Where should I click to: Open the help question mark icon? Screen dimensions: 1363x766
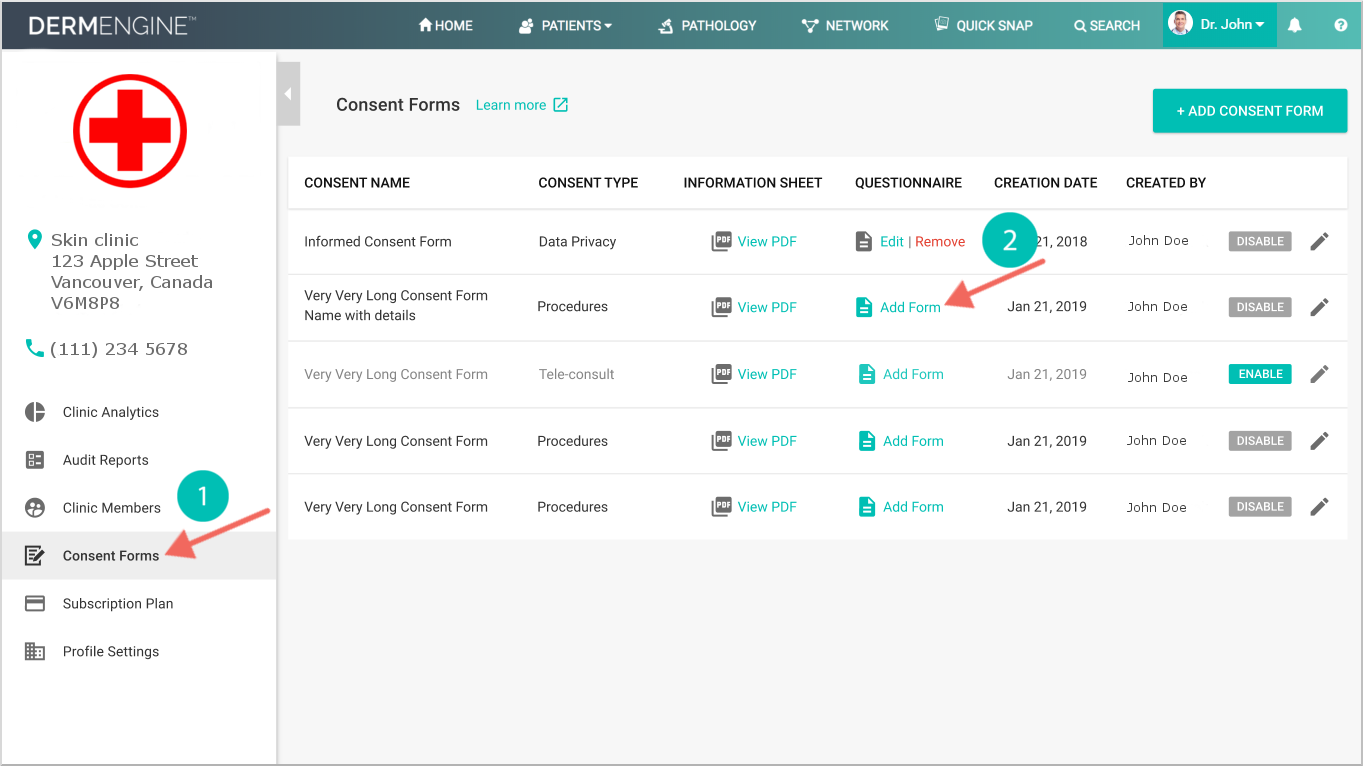pos(1340,25)
